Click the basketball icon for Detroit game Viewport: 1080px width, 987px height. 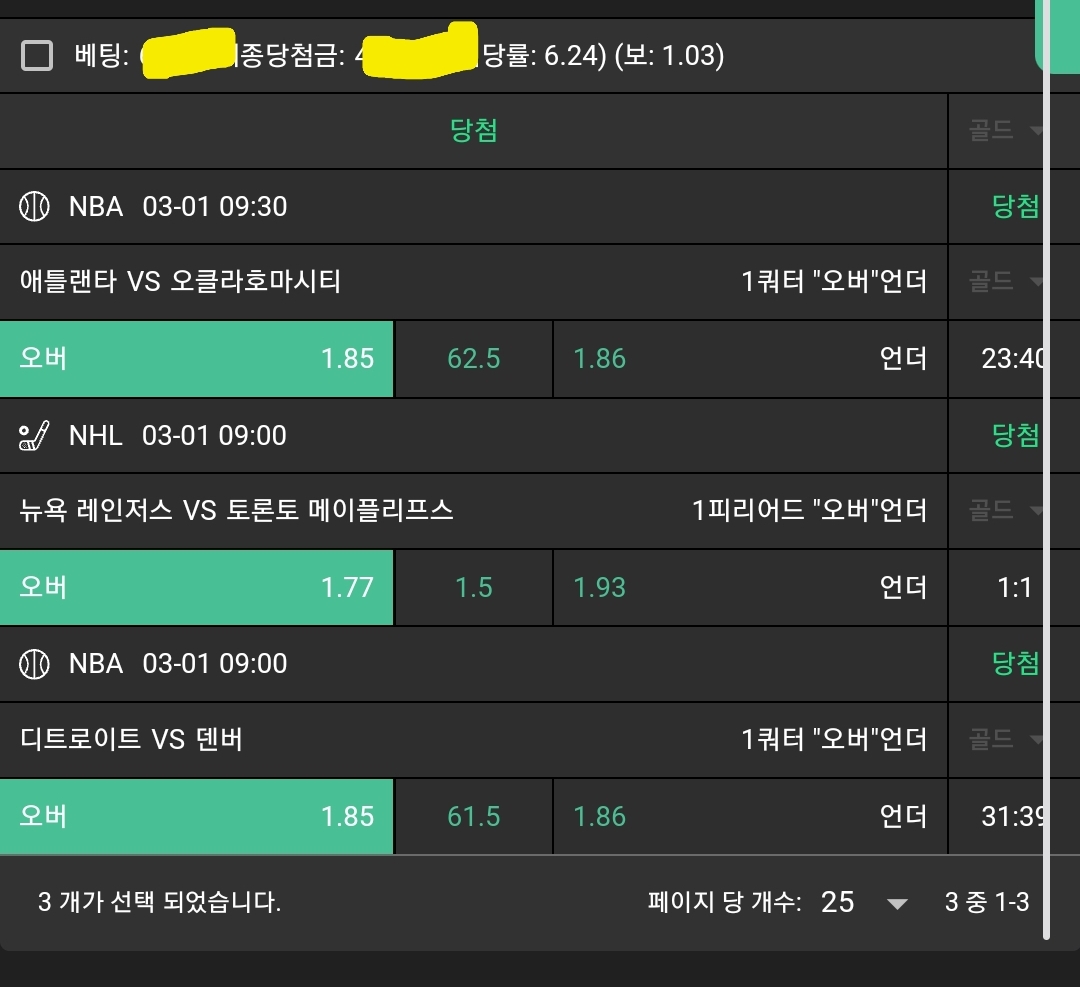point(34,663)
